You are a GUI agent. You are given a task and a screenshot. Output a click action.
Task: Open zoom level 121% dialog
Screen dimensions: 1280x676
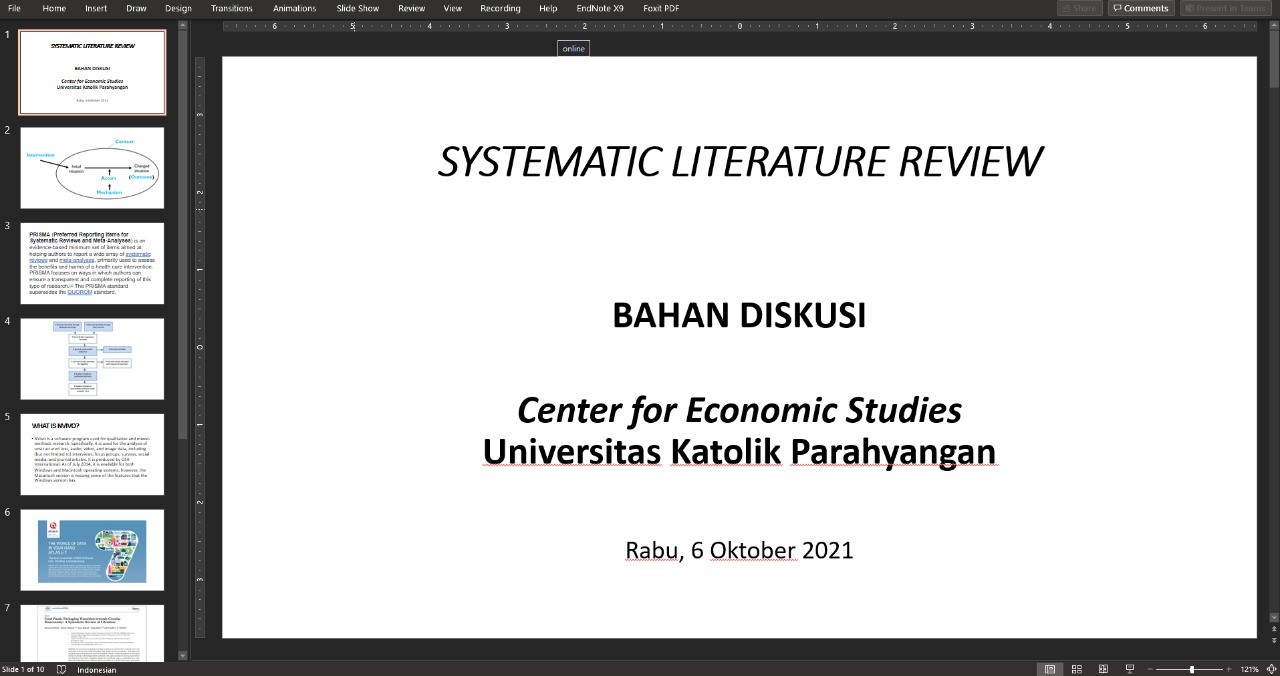coord(1249,669)
